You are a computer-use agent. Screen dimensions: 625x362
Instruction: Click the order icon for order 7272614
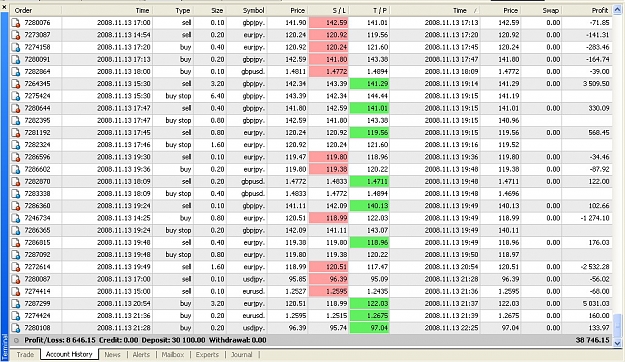[x=16, y=267]
